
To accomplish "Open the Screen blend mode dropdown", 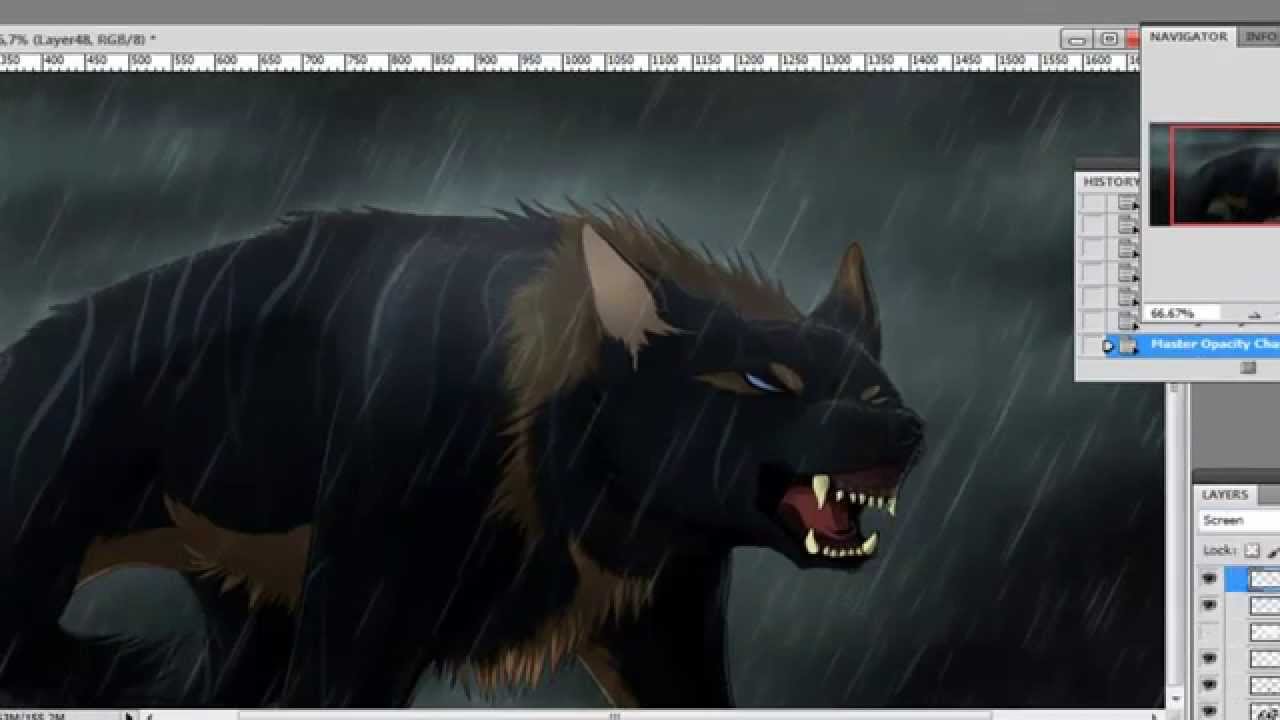I will [1239, 521].
